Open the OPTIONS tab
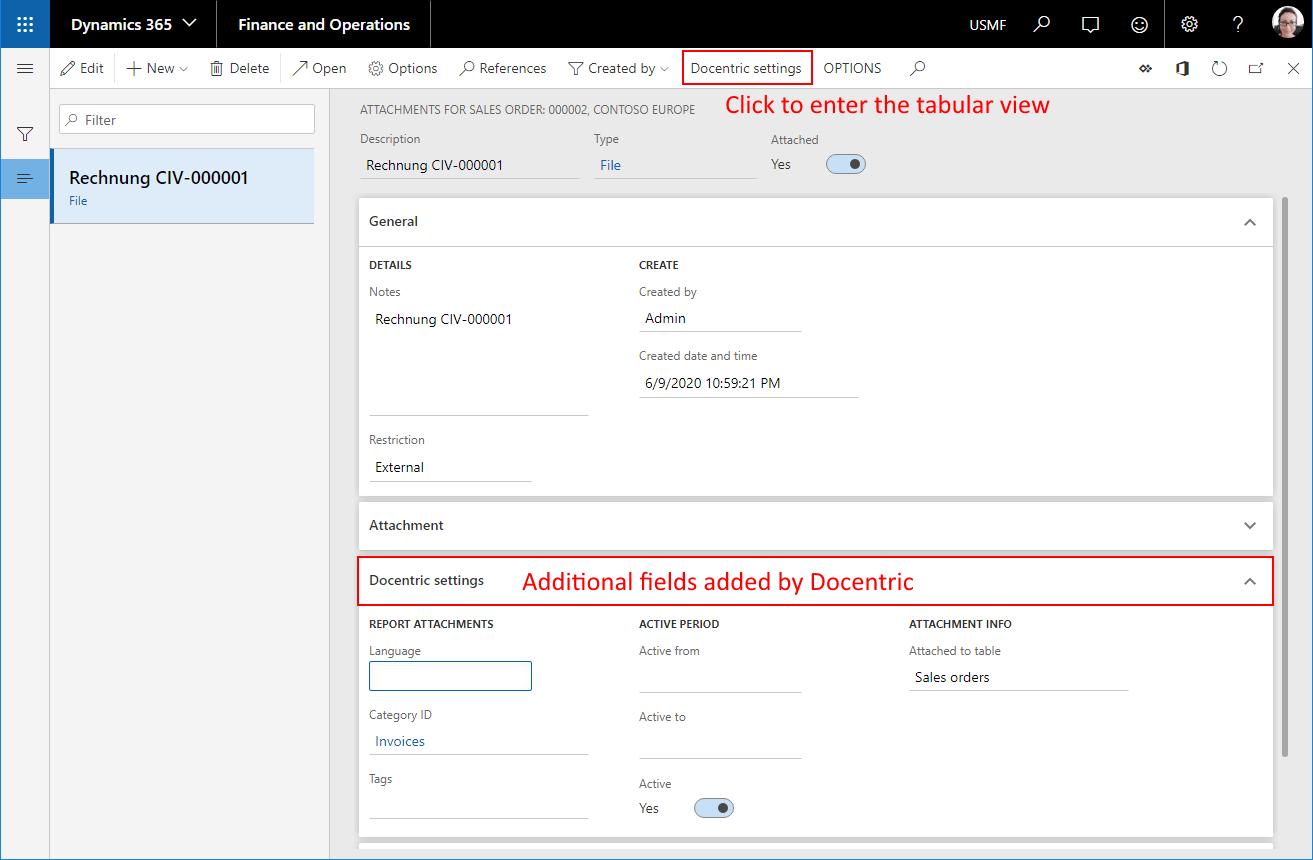This screenshot has width=1313, height=860. click(x=852, y=68)
